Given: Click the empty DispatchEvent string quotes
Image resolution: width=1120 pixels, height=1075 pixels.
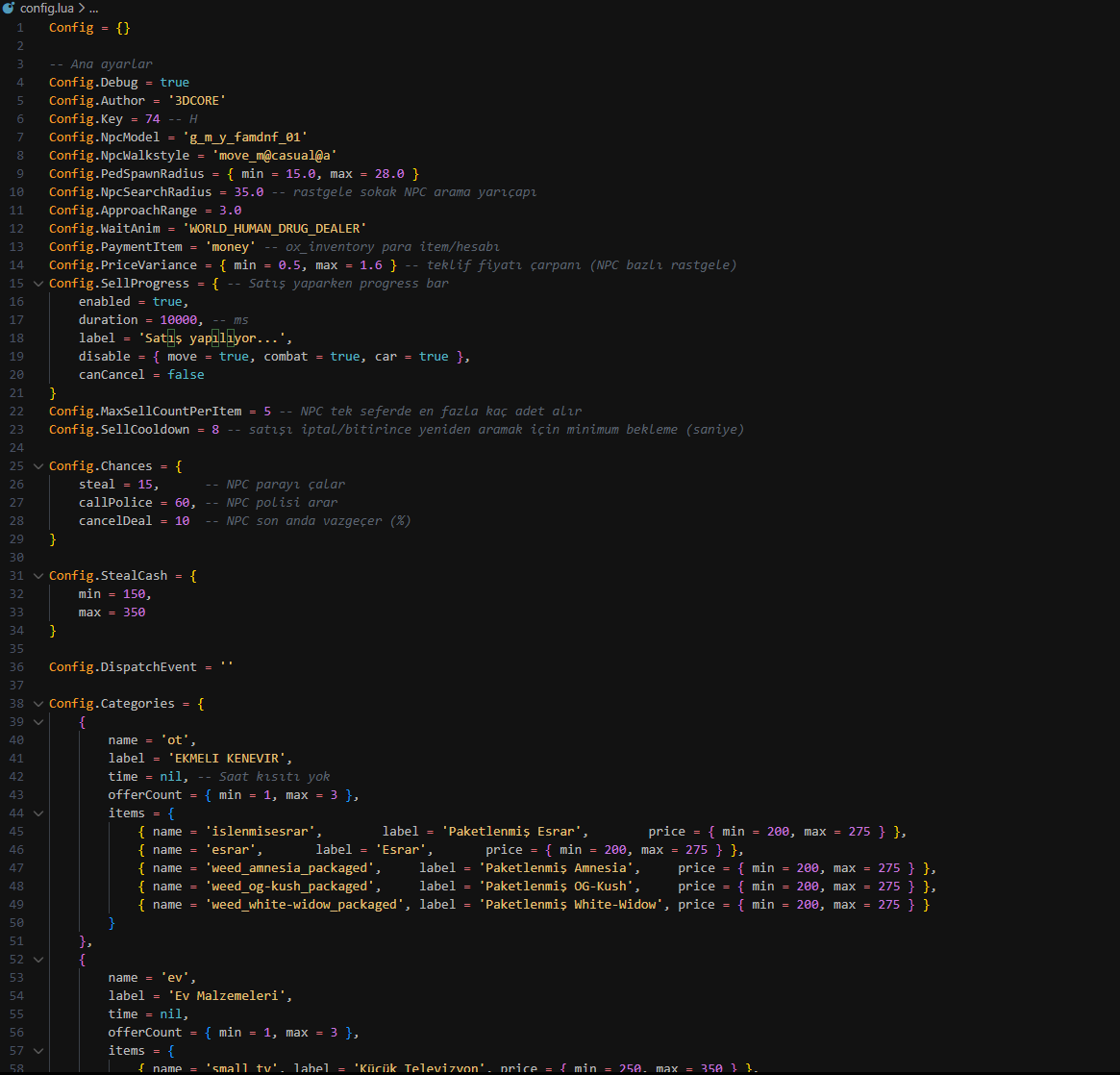Looking at the screenshot, I should pos(227,667).
